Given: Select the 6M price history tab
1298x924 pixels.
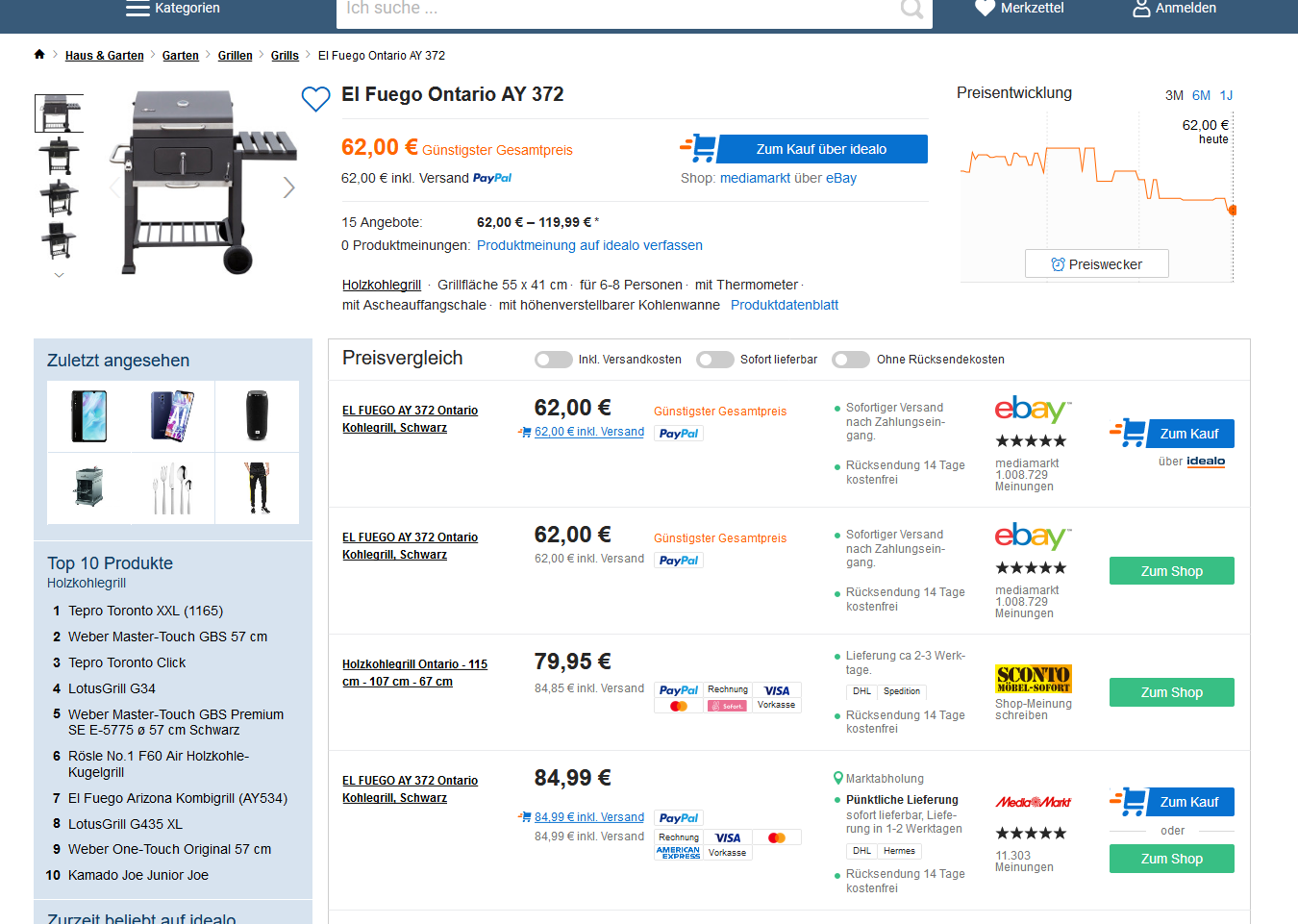Looking at the screenshot, I should 1201,95.
